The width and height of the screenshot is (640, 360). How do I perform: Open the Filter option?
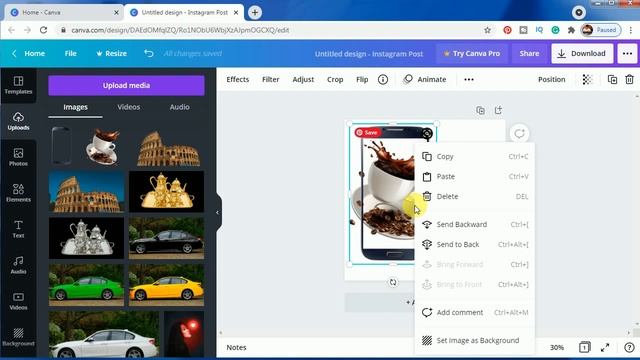(271, 80)
